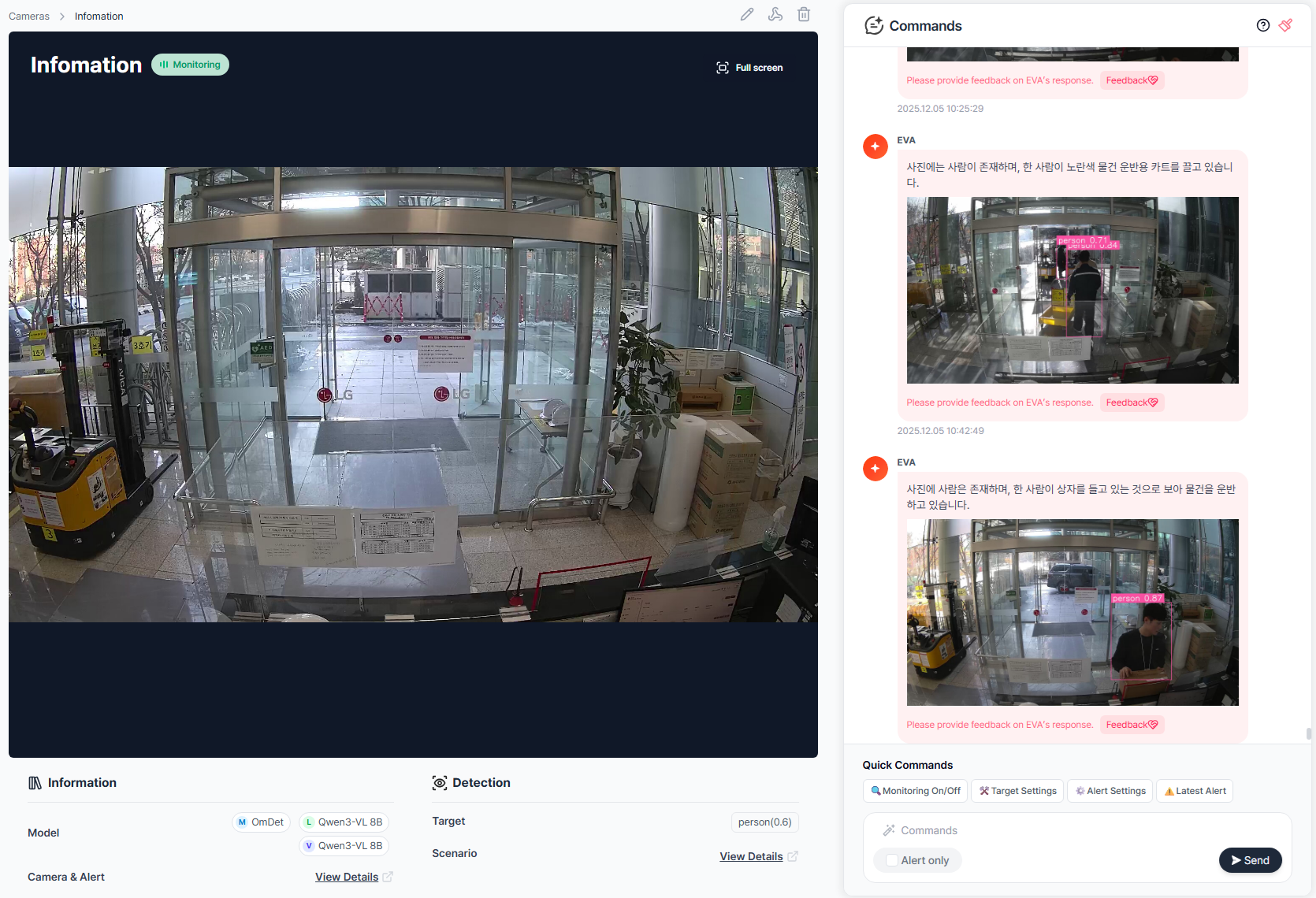Enable the Alert only checkbox
Image resolution: width=1316 pixels, height=898 pixels.
(x=892, y=860)
